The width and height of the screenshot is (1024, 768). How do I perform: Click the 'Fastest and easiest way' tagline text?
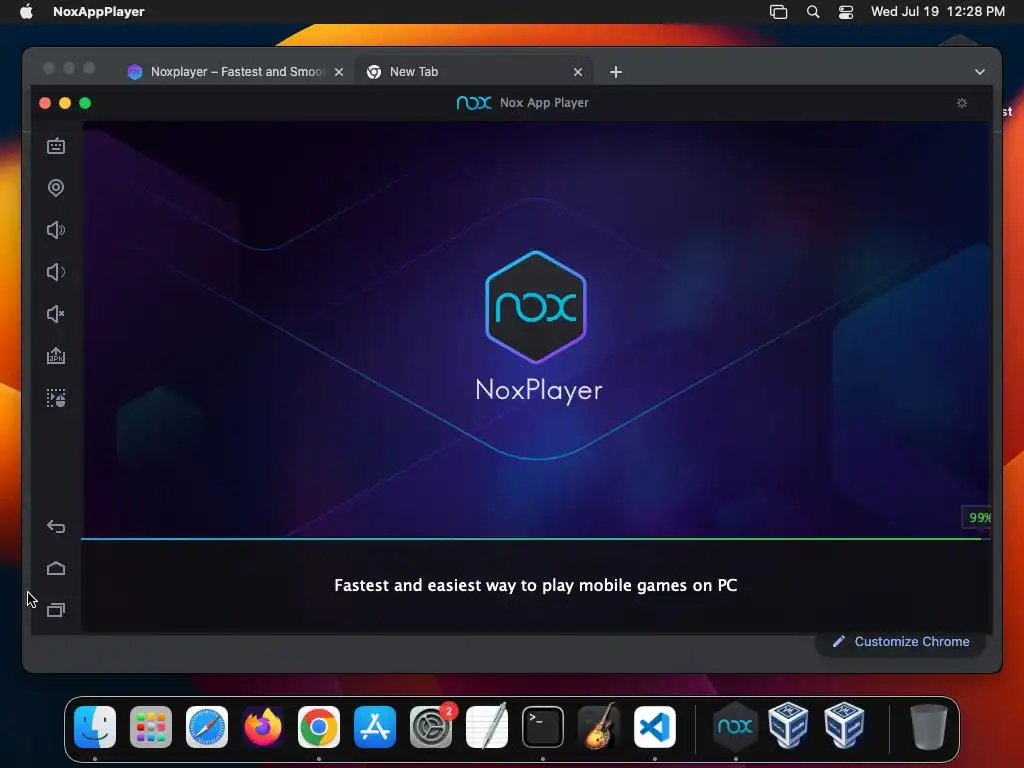coord(536,585)
